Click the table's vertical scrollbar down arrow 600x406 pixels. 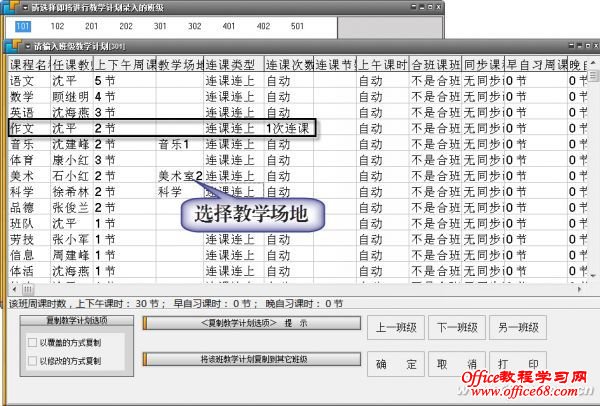pos(593,275)
